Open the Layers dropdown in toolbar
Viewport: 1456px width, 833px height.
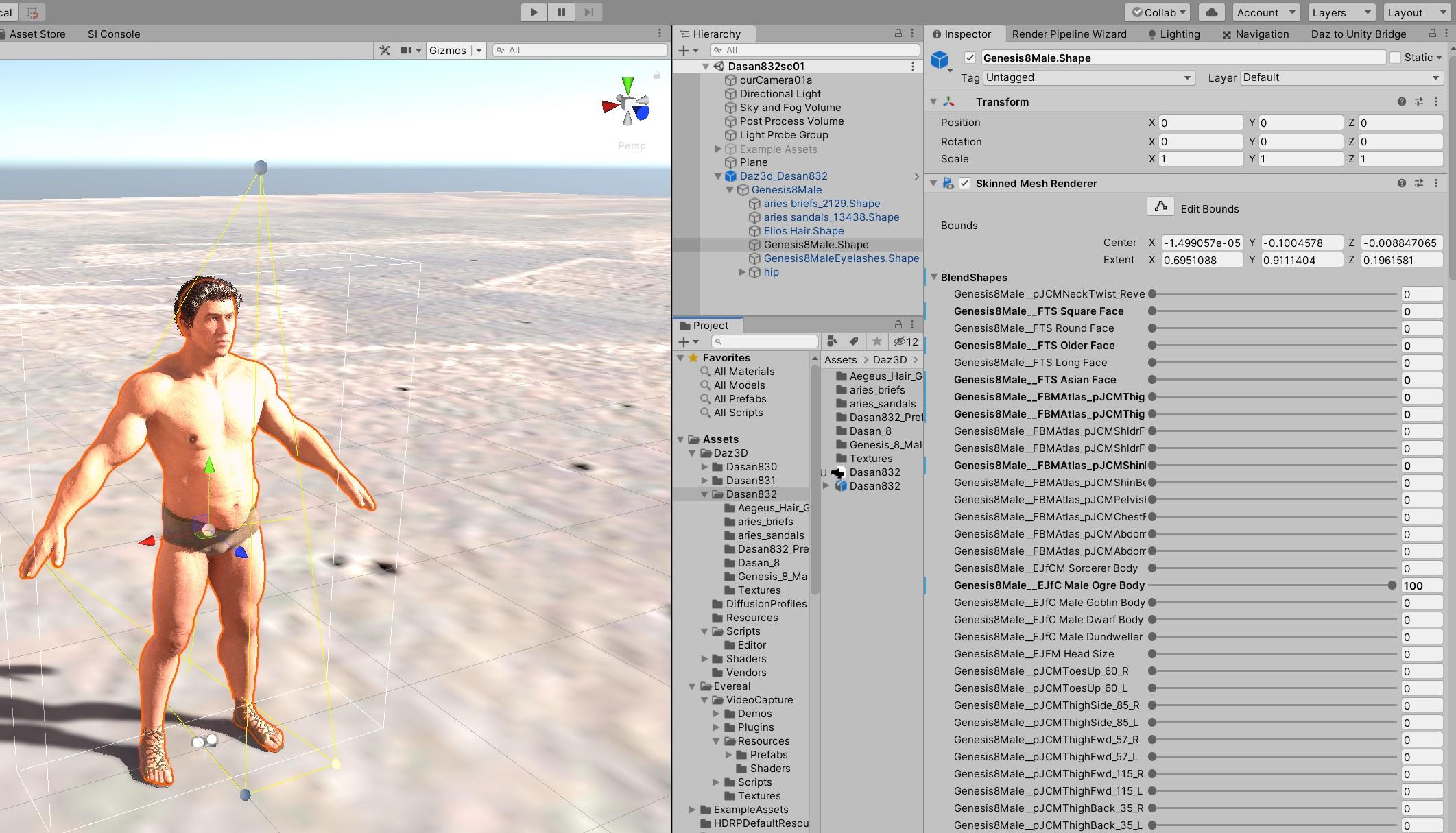[x=1340, y=12]
